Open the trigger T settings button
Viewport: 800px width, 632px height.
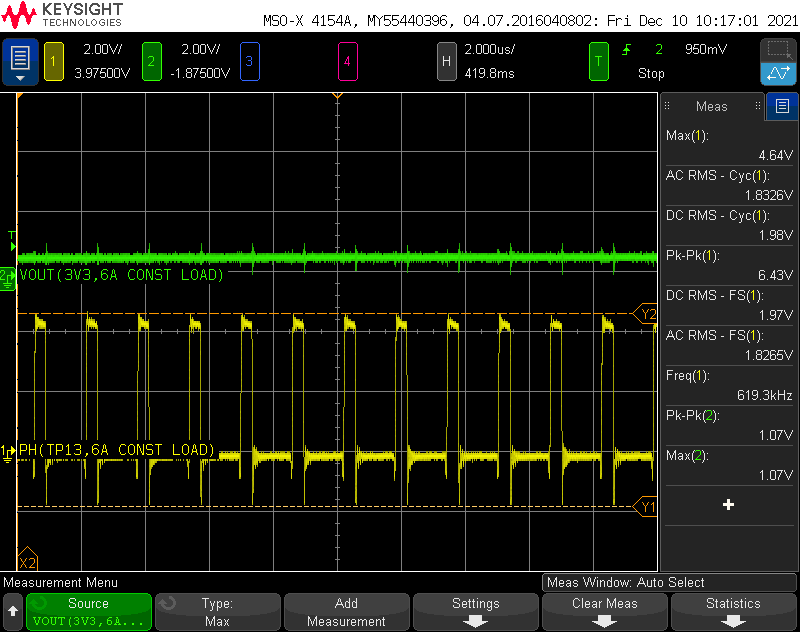point(598,62)
